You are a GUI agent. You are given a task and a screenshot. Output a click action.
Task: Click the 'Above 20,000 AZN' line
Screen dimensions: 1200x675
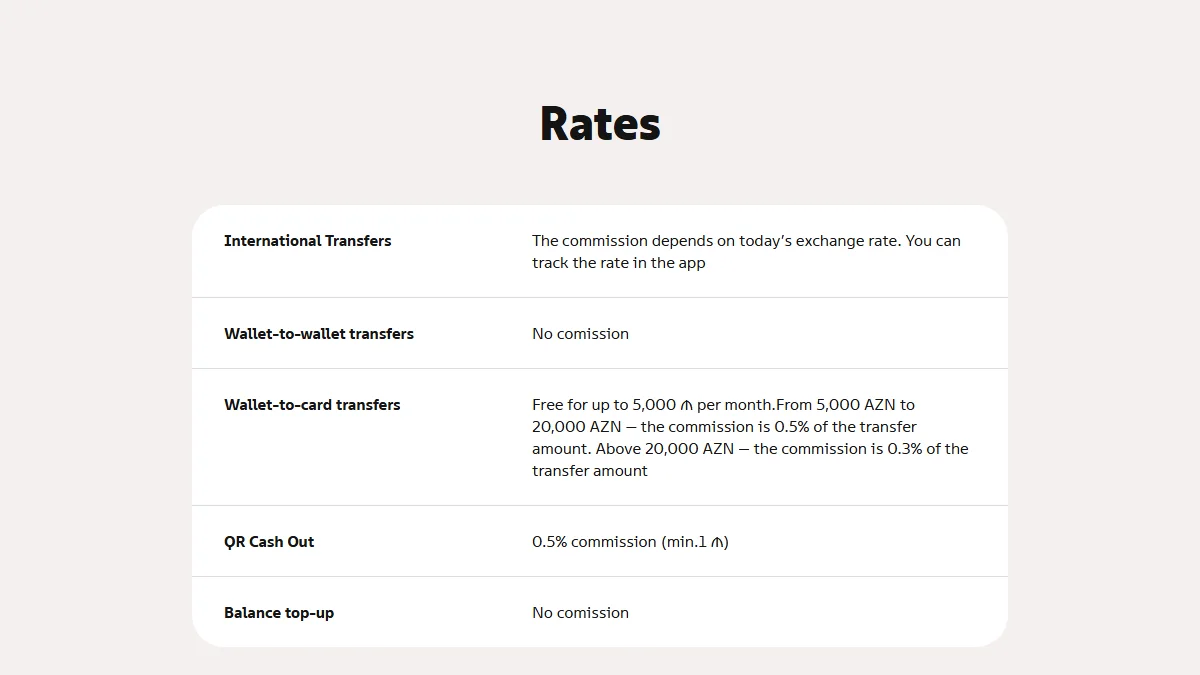[x=750, y=449]
